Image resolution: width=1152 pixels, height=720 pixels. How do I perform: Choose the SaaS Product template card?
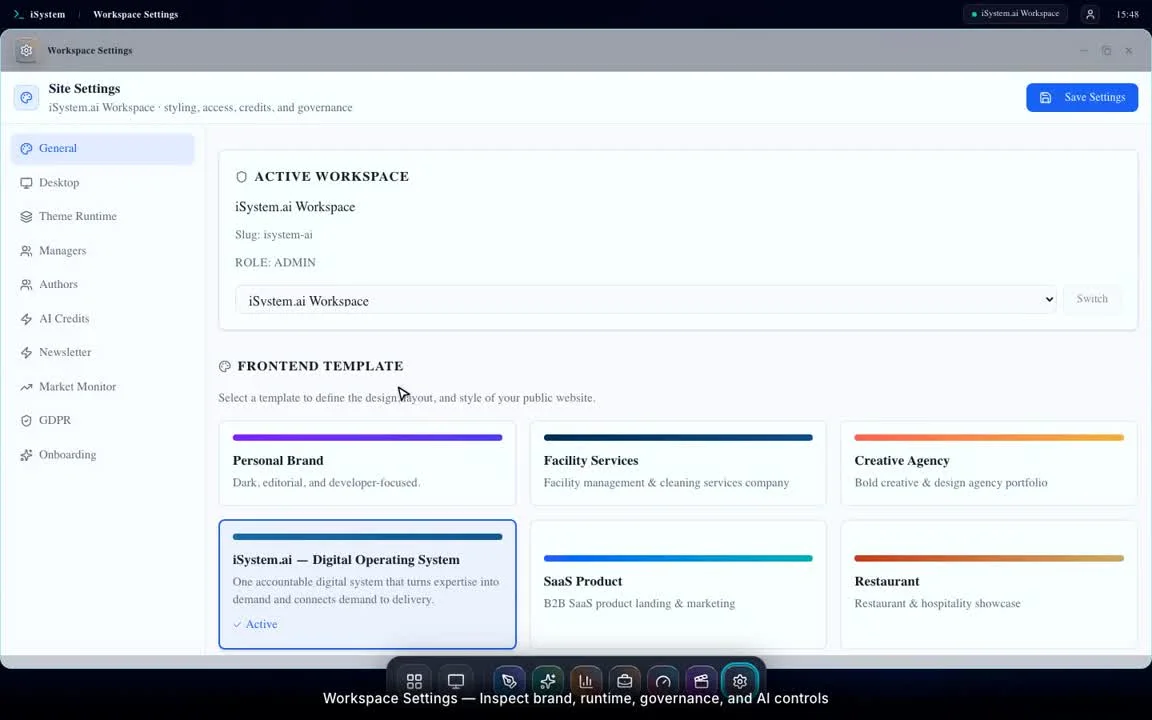[x=678, y=584]
